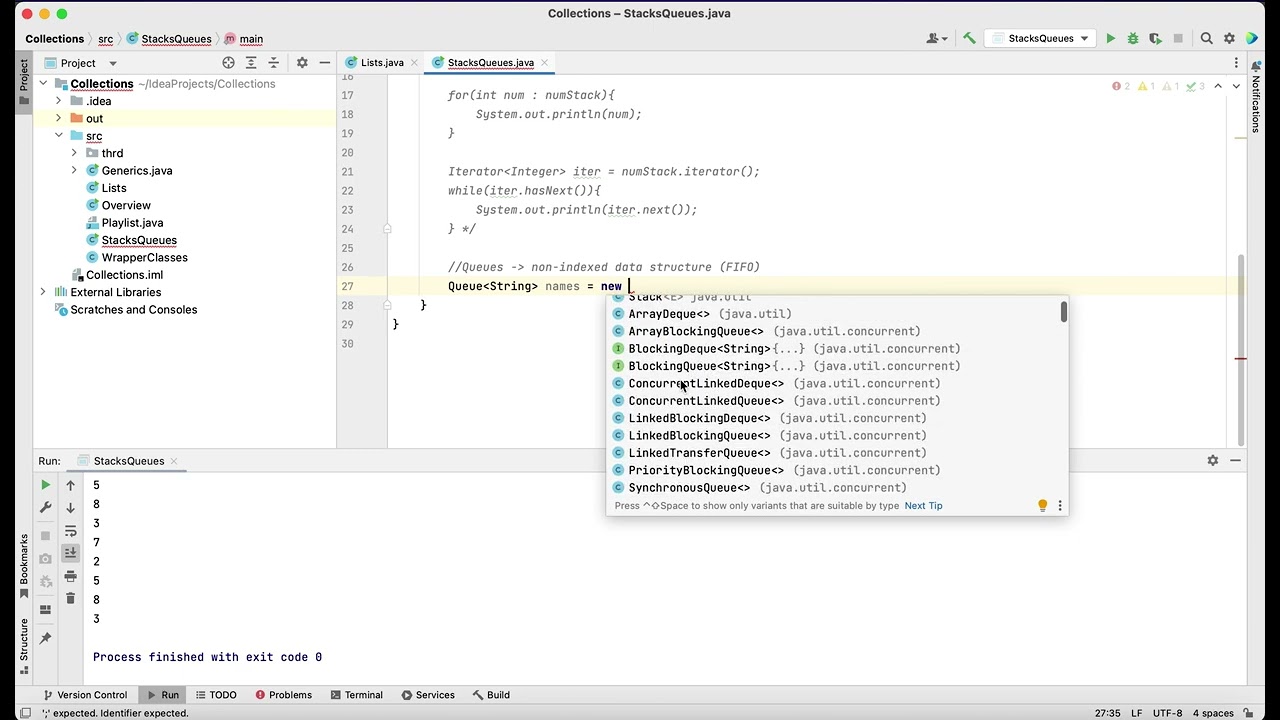This screenshot has width=1280, height=720.
Task: Rerun StacksQueues in Run panel
Action: (45, 485)
